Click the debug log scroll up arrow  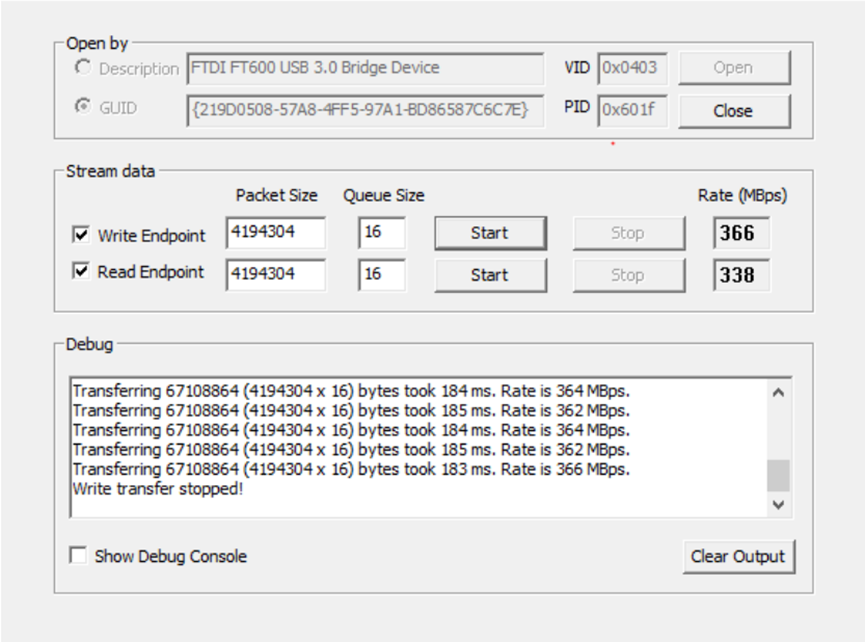coord(778,393)
